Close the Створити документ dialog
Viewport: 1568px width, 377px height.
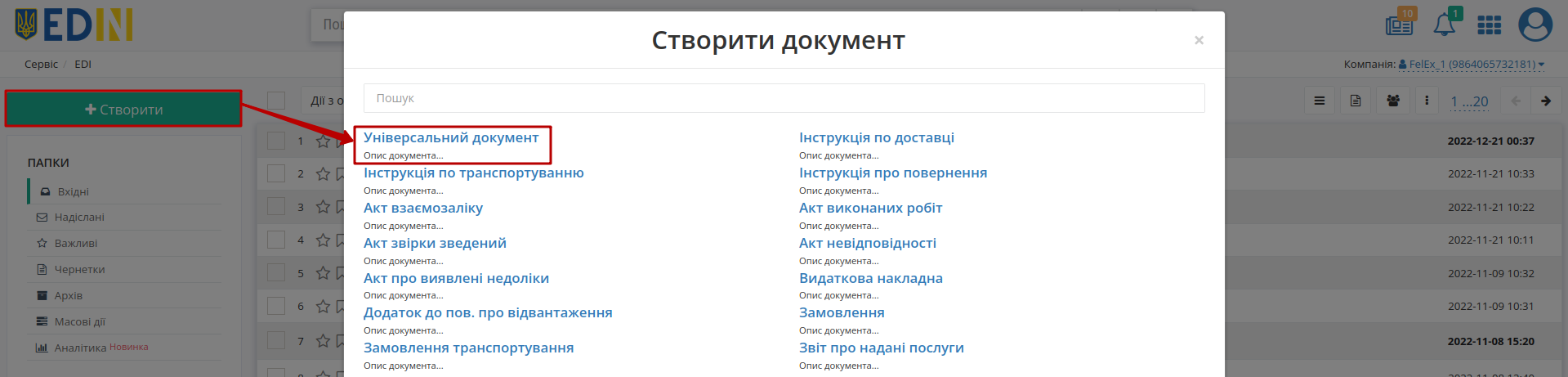coord(1199,40)
